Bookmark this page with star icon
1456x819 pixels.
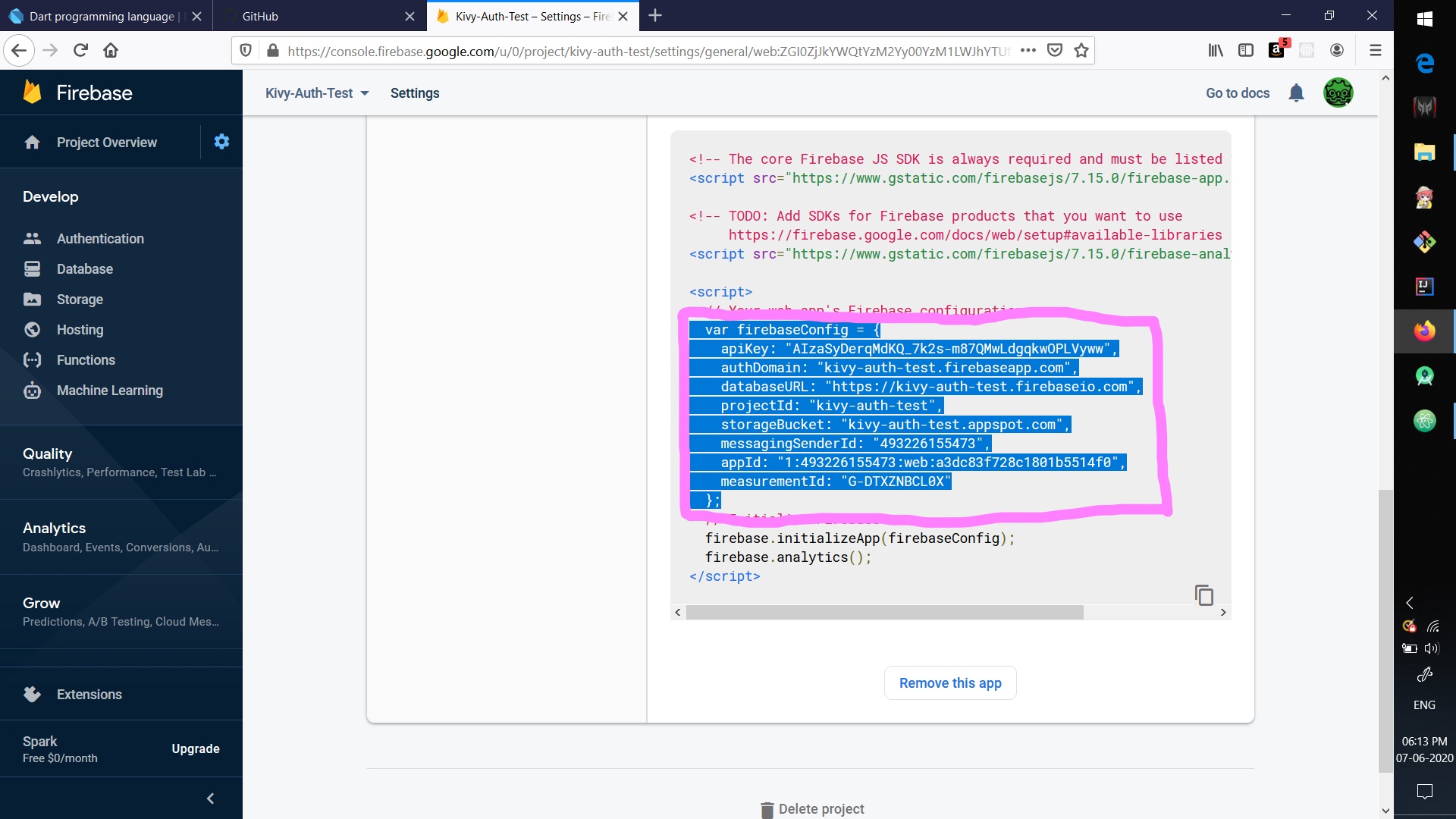1081,51
